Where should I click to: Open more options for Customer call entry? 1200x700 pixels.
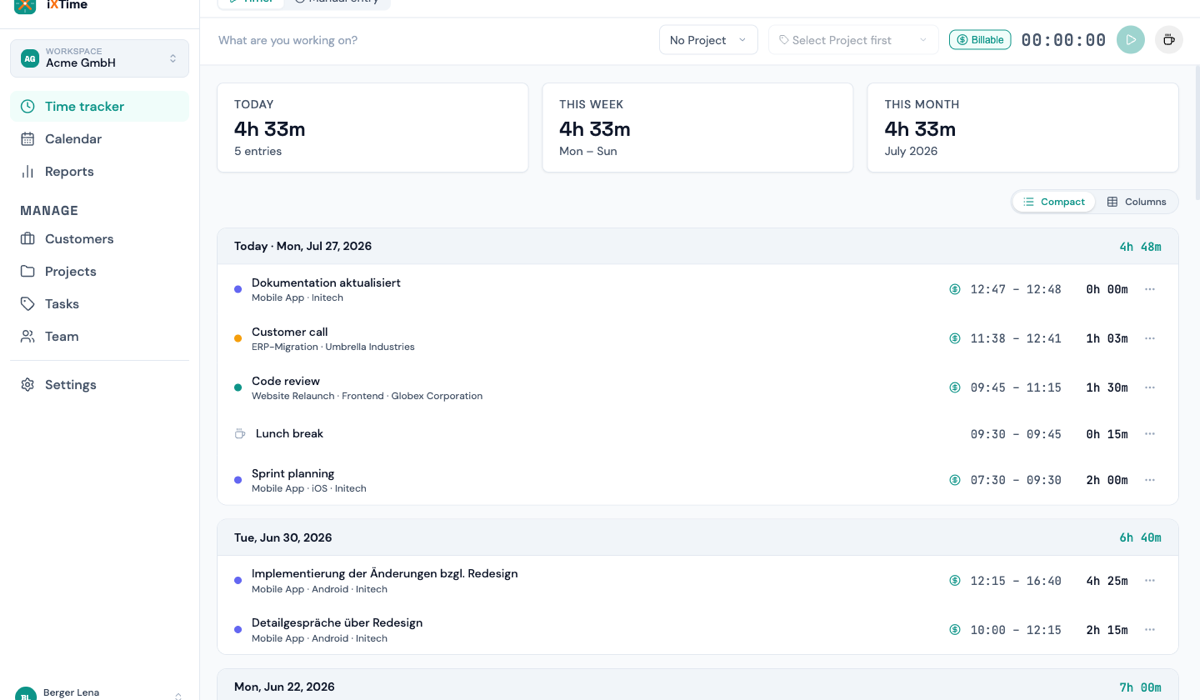pos(1150,338)
